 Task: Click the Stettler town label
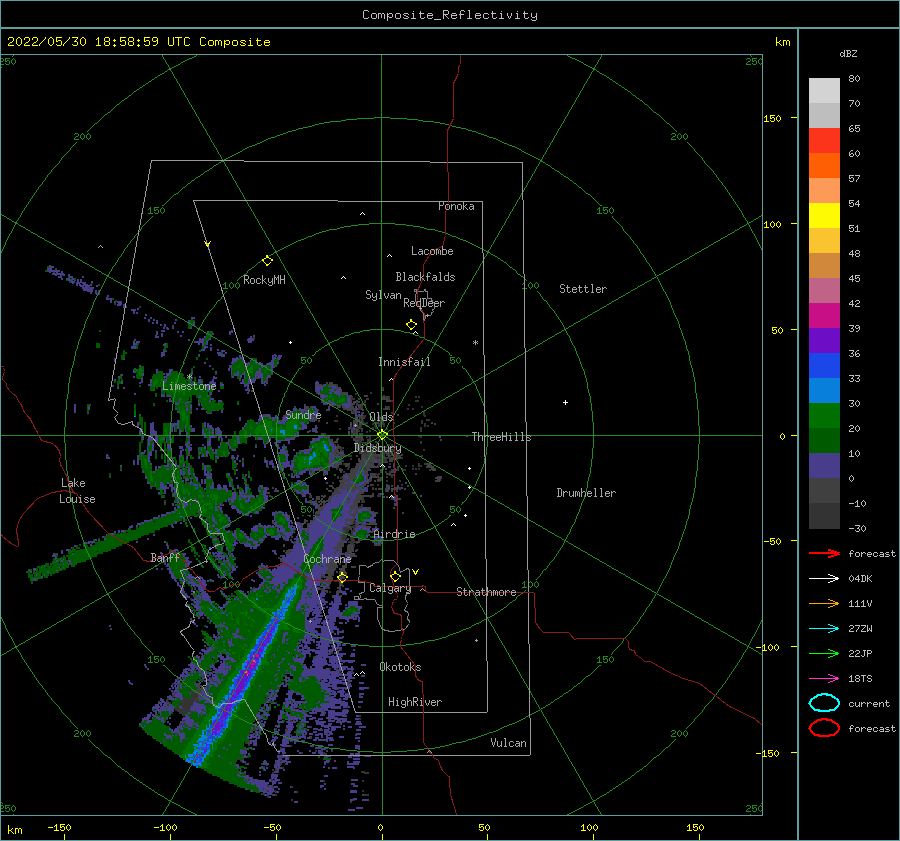pos(583,289)
